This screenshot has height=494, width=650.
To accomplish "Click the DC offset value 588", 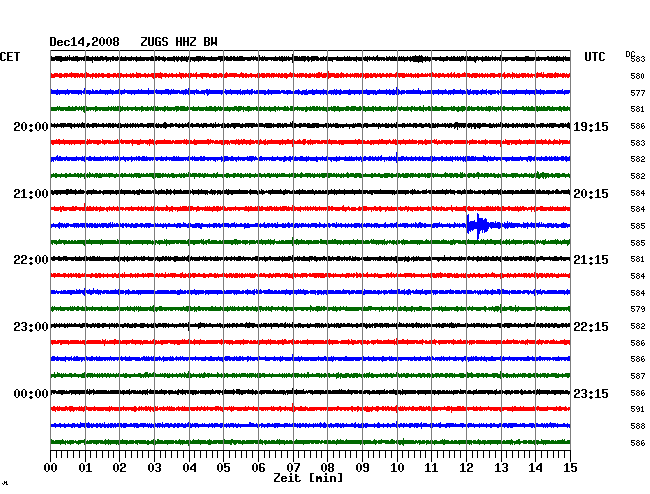I will (638, 426).
